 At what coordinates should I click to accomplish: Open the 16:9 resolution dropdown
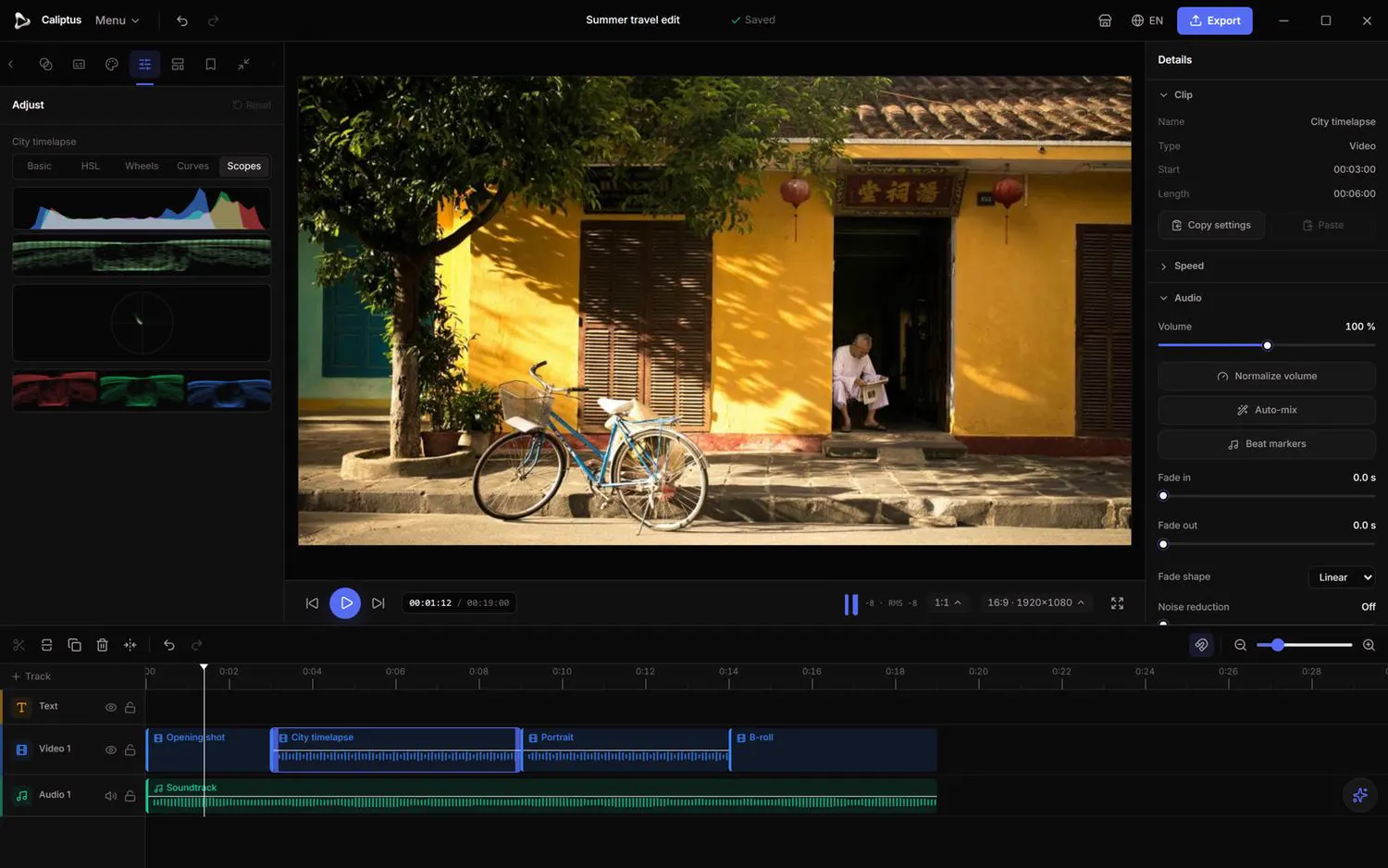(x=1035, y=602)
